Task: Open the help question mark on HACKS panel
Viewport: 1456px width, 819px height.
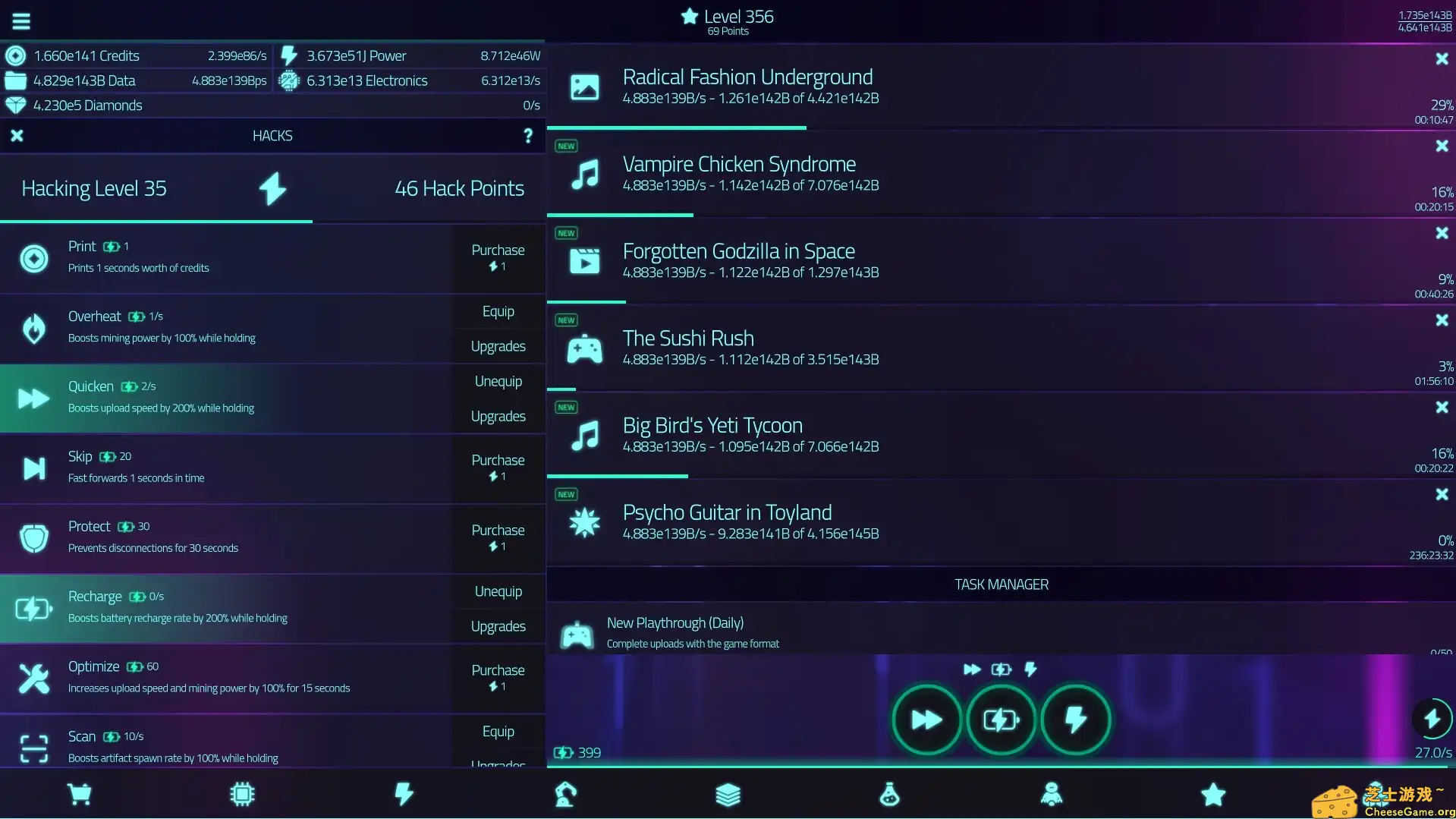Action: click(x=528, y=135)
